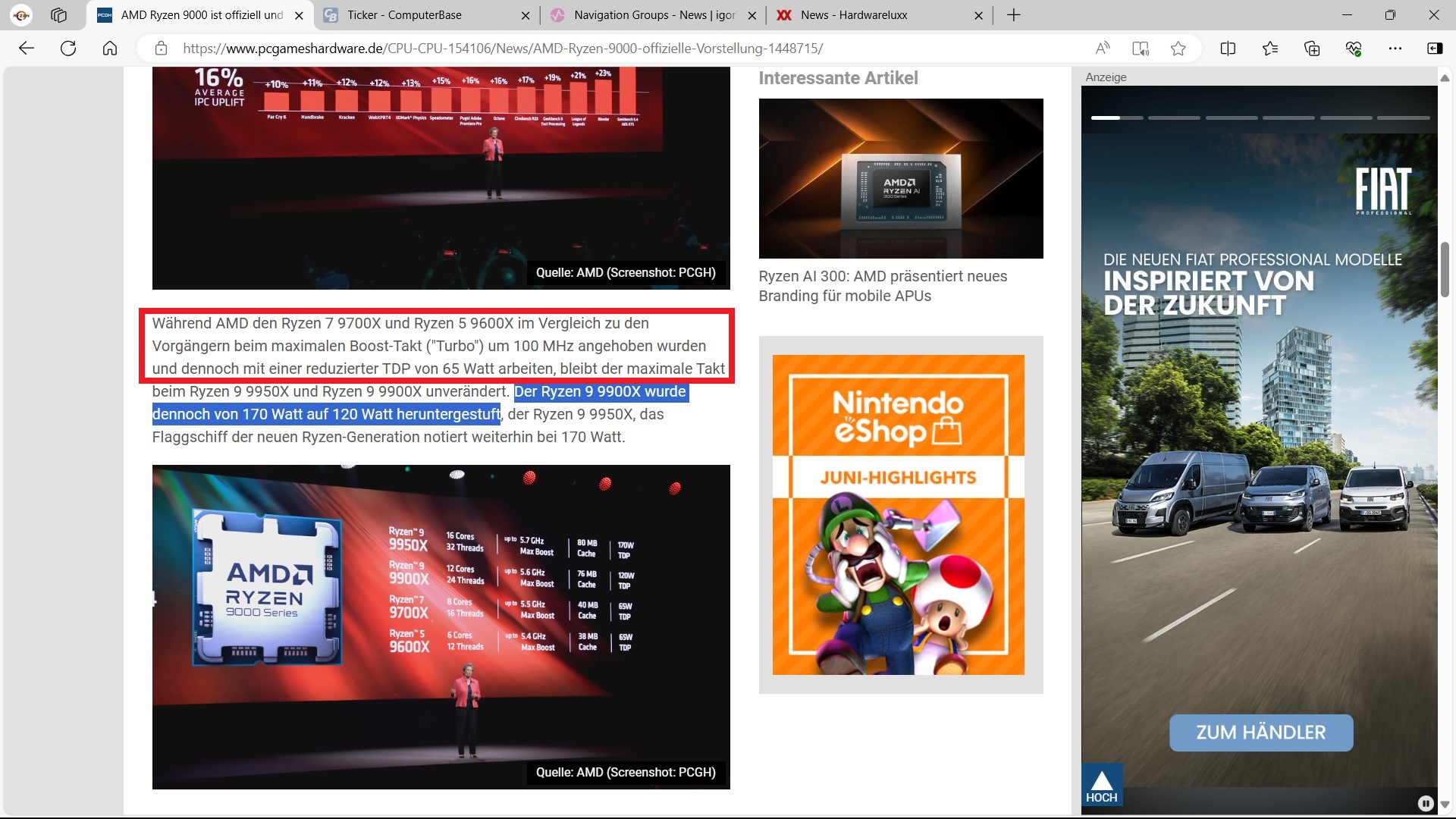Activate Read aloud icon in address bar
This screenshot has width=1456, height=819.
(1103, 49)
